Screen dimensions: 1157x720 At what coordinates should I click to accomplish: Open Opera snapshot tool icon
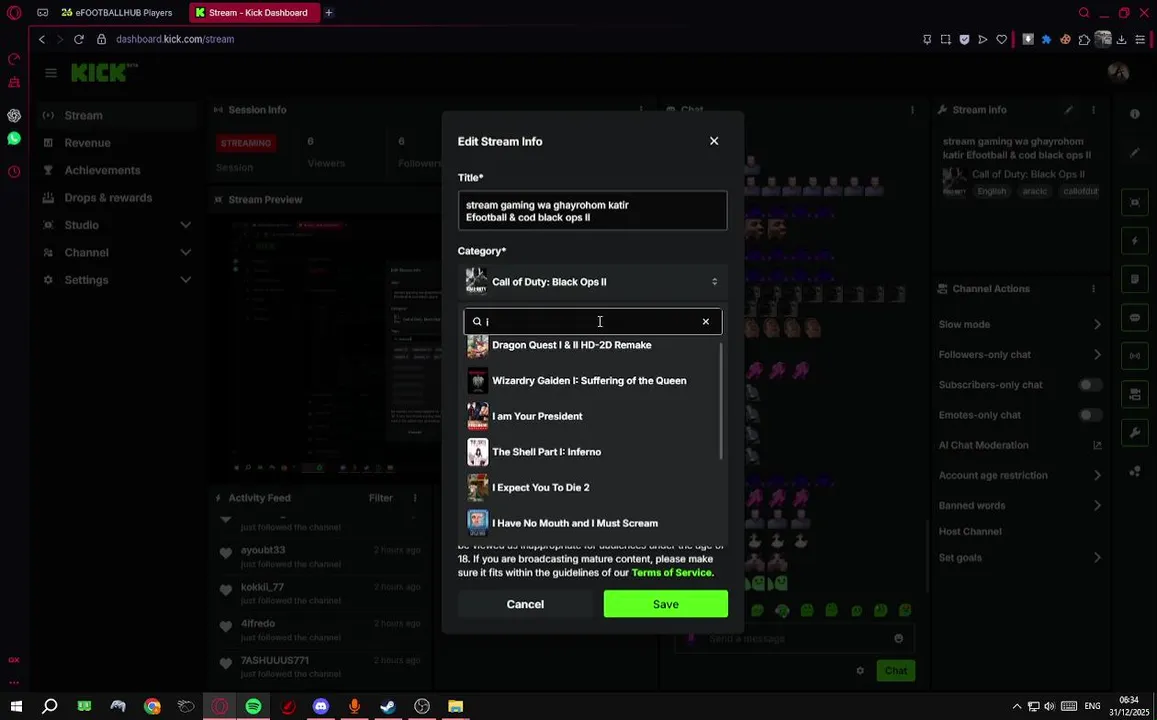click(945, 39)
